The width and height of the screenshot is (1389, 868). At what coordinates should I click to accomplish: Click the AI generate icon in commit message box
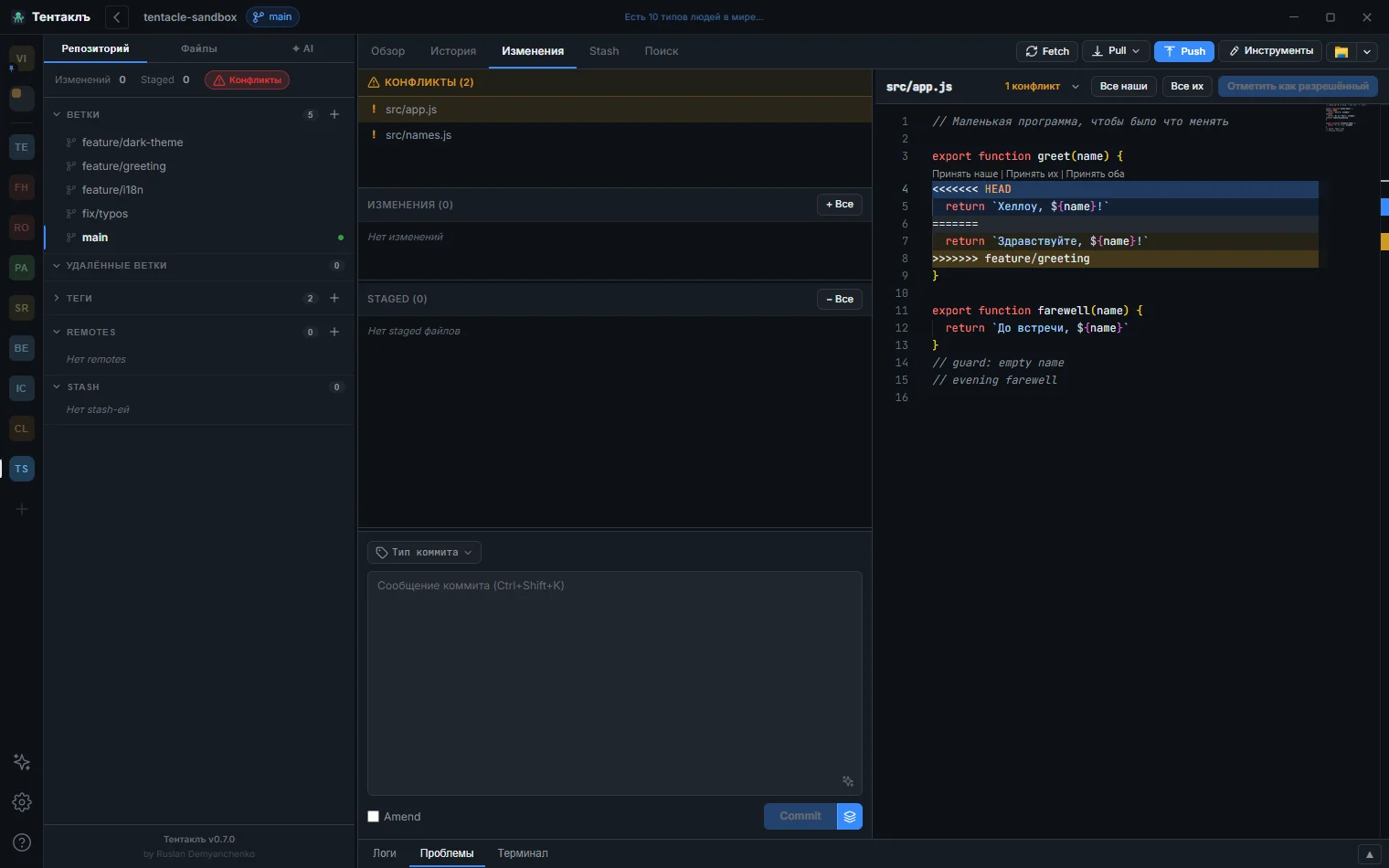point(848,781)
